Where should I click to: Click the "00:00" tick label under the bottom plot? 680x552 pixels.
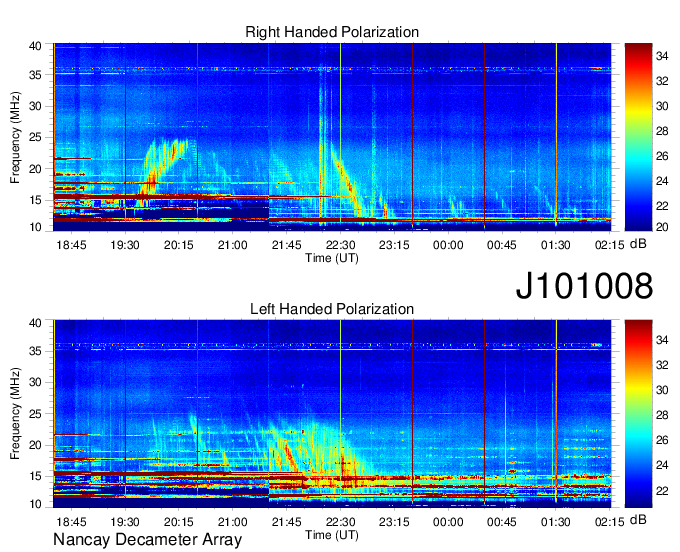click(448, 522)
